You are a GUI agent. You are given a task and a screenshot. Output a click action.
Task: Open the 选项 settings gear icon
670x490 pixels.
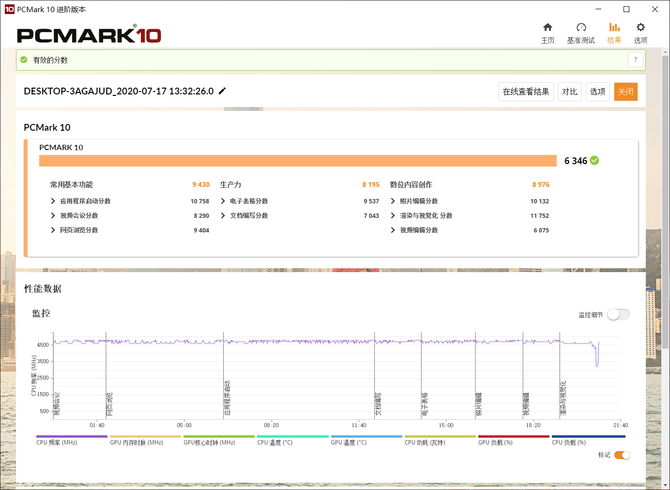641,32
